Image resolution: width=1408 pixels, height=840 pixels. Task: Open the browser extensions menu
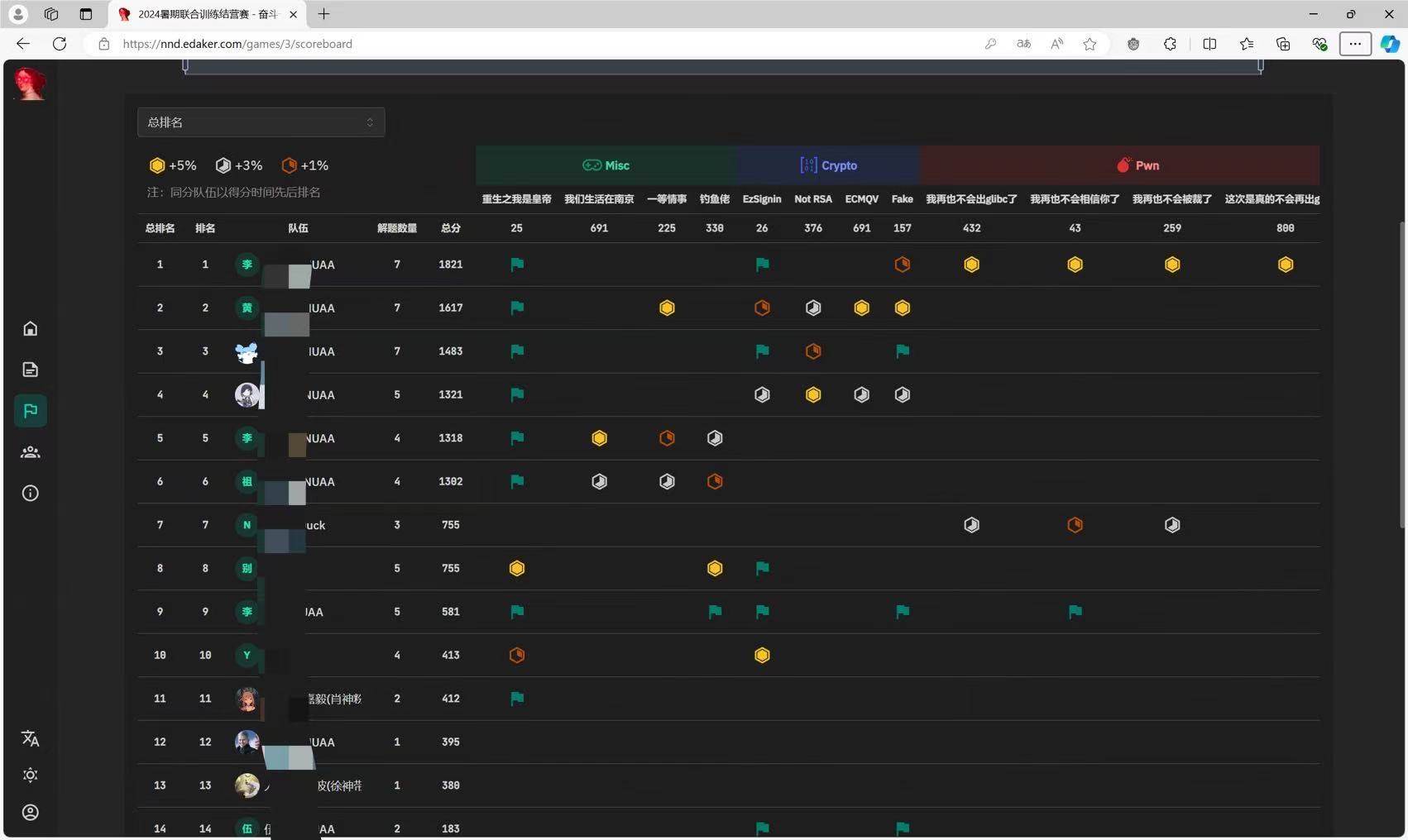(1170, 44)
